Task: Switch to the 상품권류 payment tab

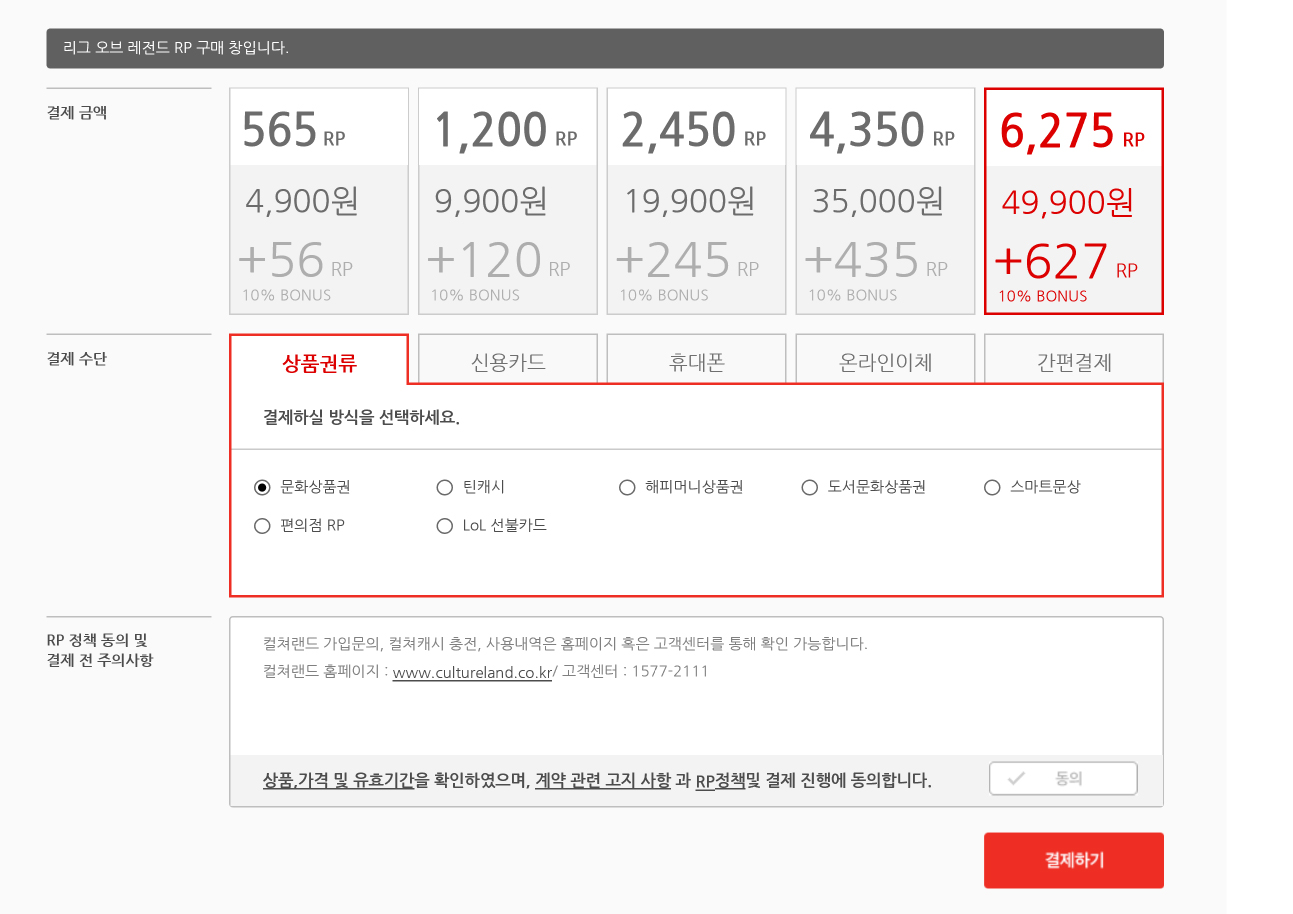Action: pos(319,360)
